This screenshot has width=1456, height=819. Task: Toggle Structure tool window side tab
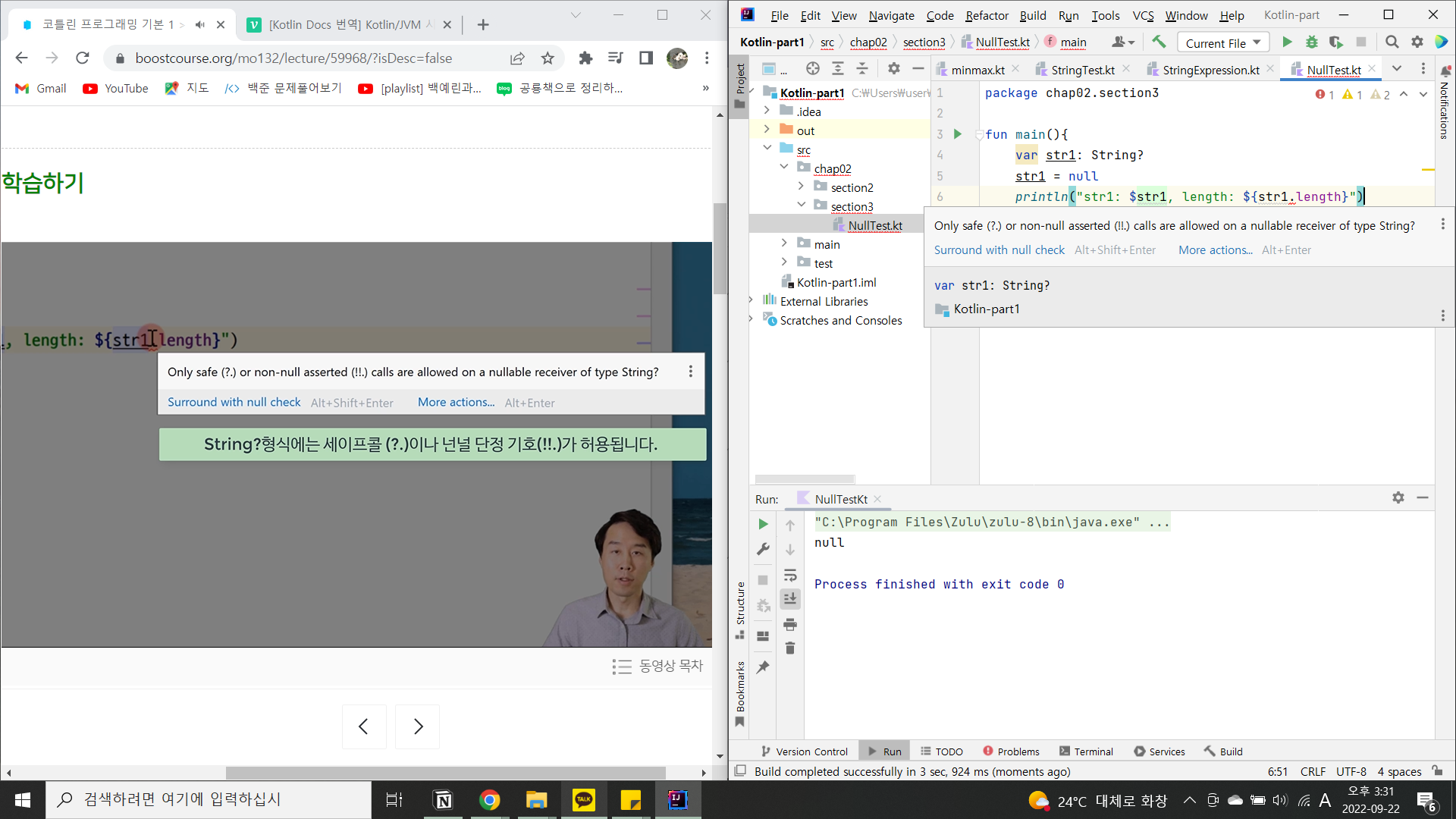[740, 610]
